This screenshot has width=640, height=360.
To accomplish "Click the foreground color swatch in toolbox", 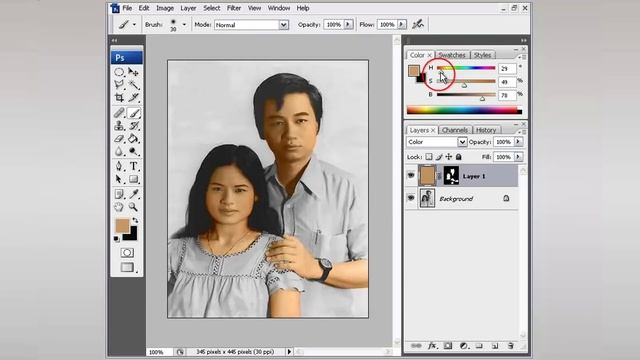I will click(x=122, y=226).
